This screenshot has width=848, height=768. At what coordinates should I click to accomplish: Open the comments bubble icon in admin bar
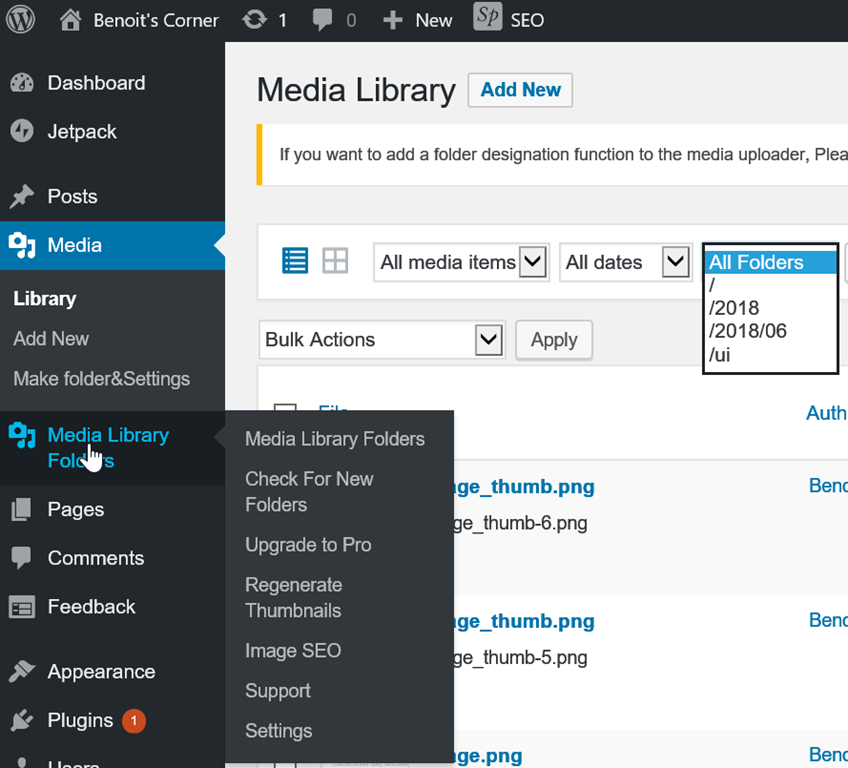[324, 20]
